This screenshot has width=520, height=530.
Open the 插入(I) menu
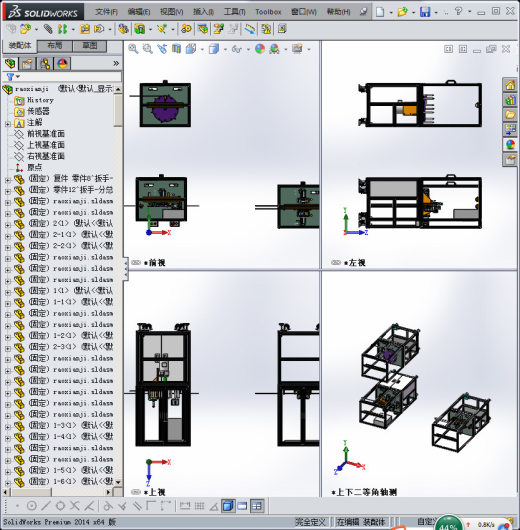203,12
